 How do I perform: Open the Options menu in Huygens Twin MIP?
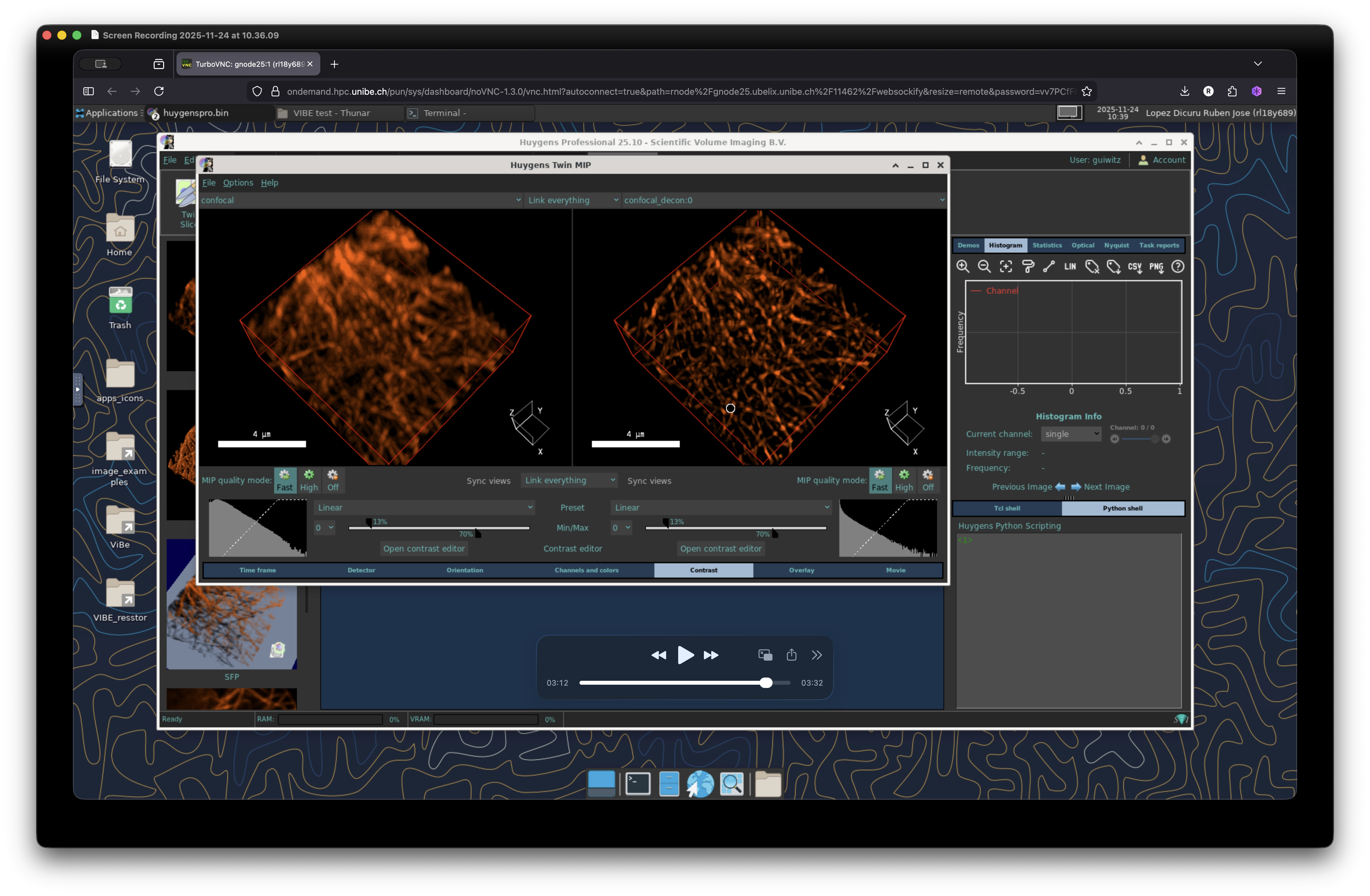(238, 182)
